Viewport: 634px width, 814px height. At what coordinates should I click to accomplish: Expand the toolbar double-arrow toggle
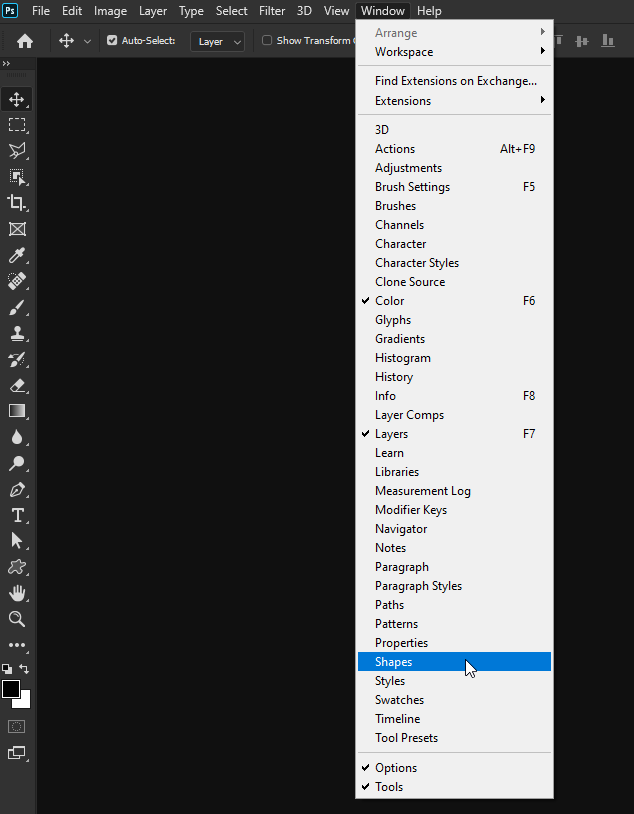(x=6, y=63)
